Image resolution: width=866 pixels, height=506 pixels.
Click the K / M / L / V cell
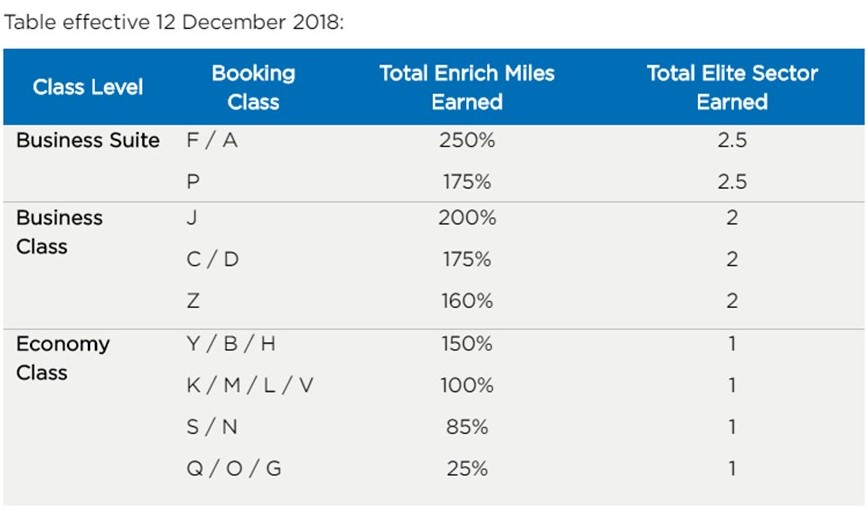click(250, 385)
